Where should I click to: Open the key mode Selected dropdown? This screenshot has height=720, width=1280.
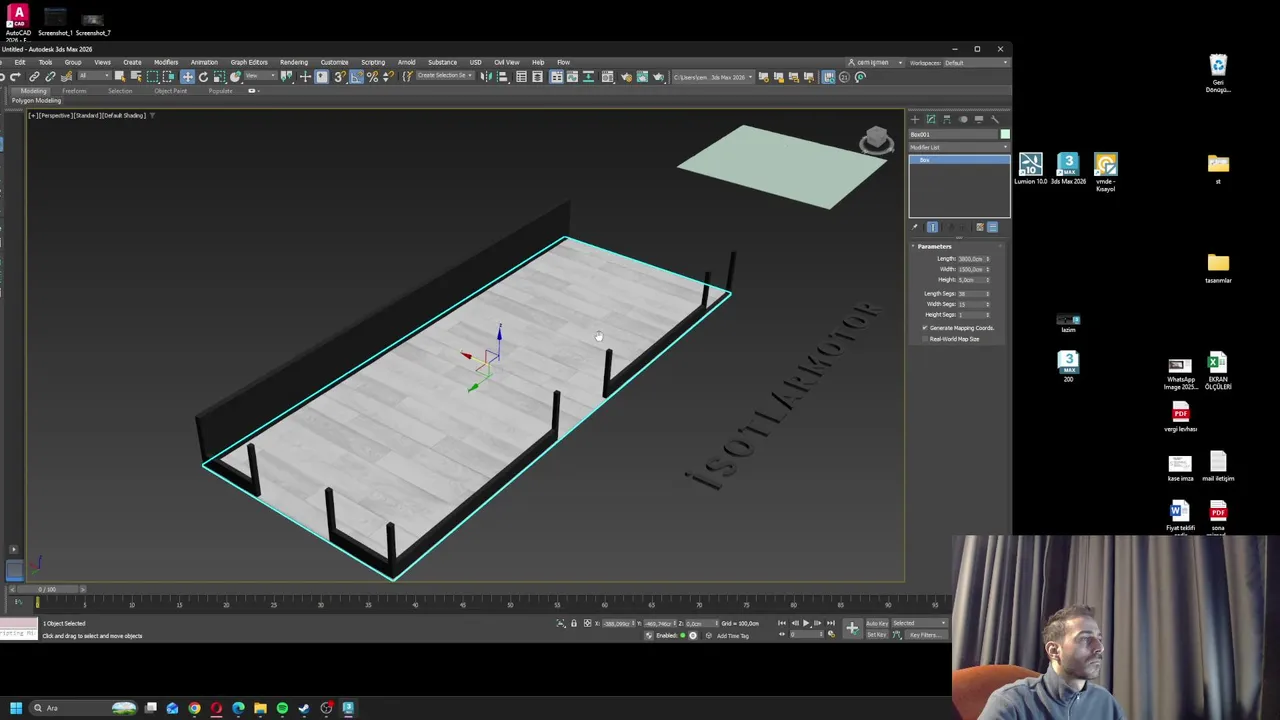(x=919, y=623)
